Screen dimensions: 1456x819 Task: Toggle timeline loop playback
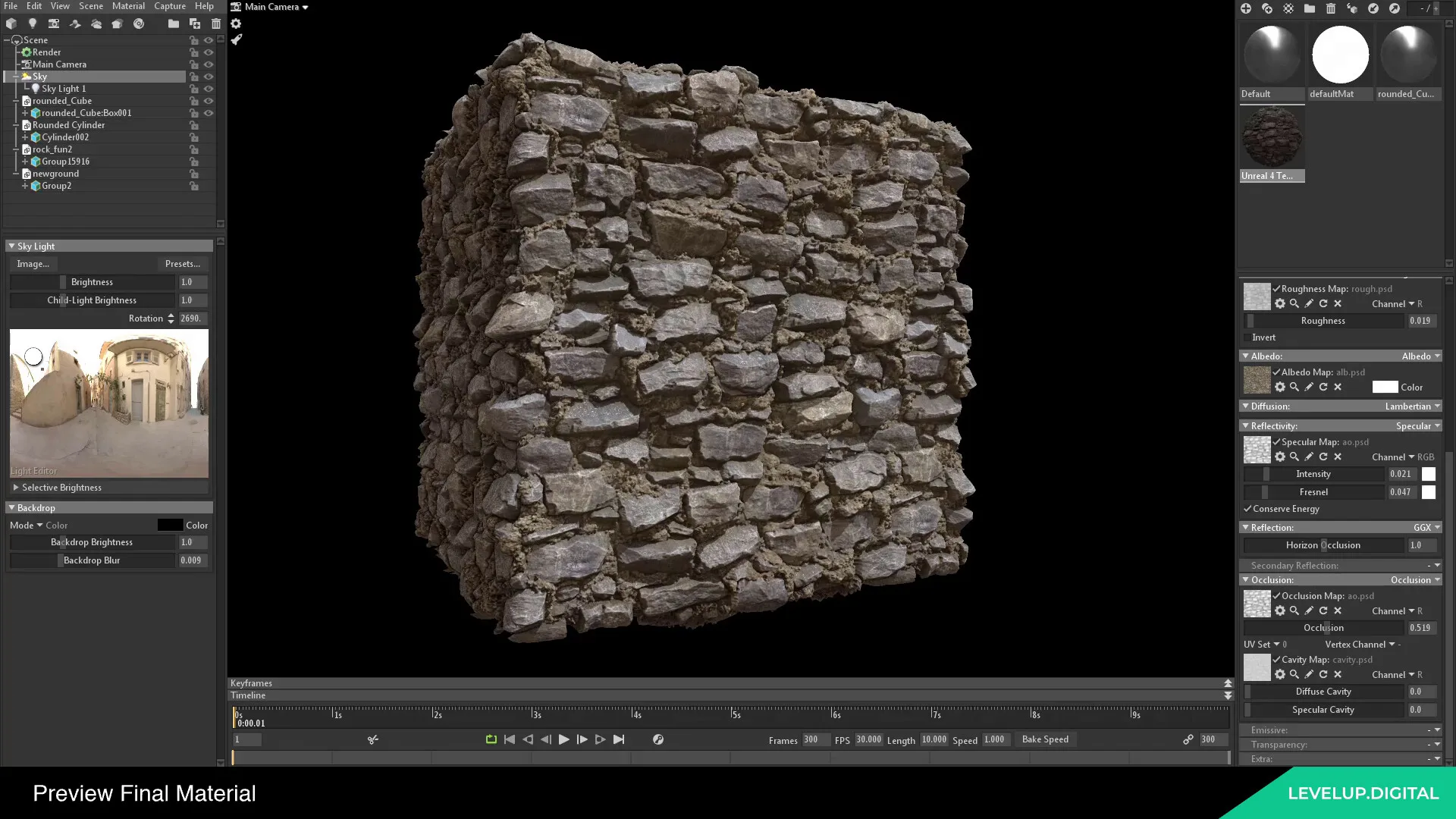tap(491, 739)
